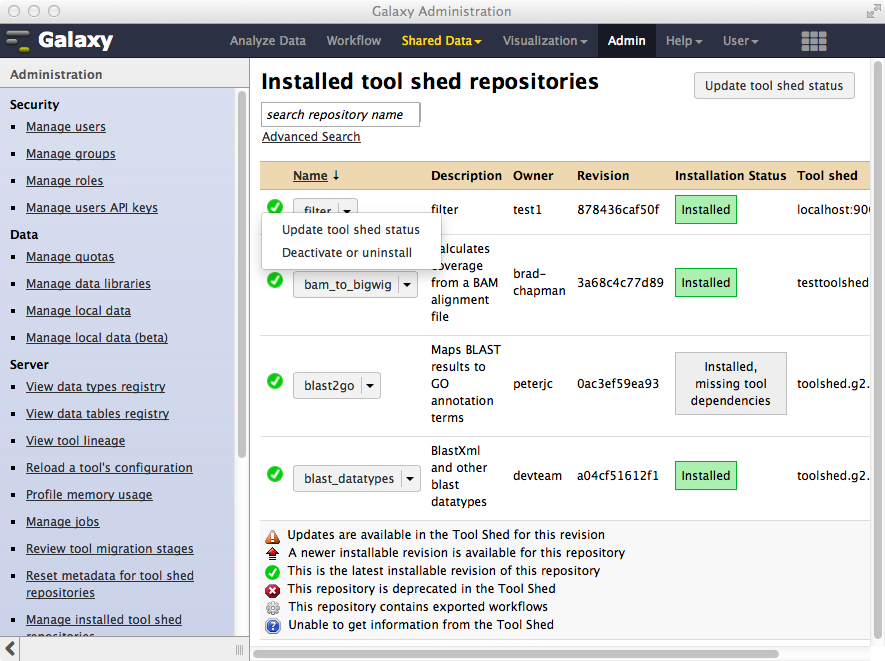Click the left panel vertical scrollbar
Screen dimensions: 885x661
(x=242, y=274)
